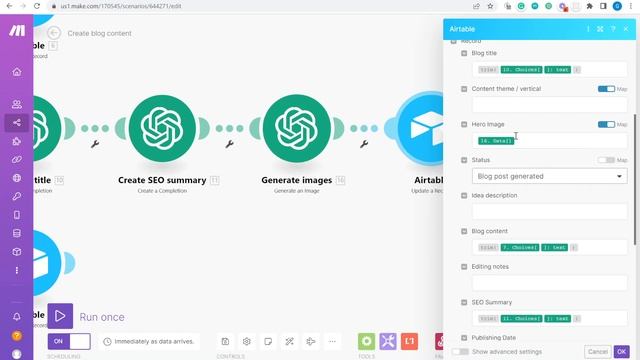Open Data structures cube icon in sidebar

17,252
